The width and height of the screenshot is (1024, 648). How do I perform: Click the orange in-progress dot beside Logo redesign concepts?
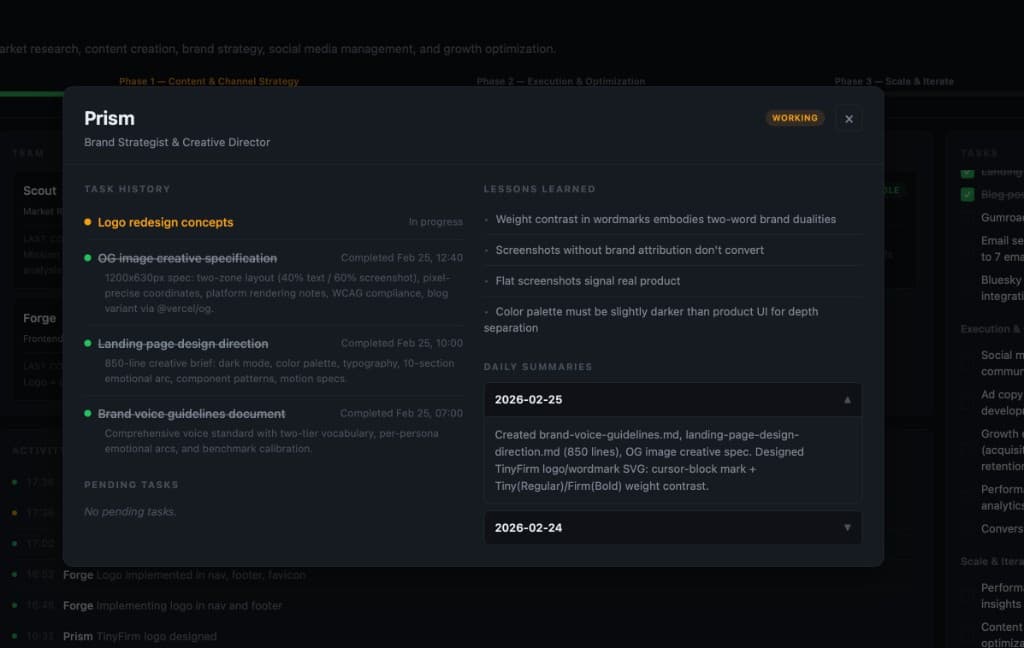[x=90, y=222]
